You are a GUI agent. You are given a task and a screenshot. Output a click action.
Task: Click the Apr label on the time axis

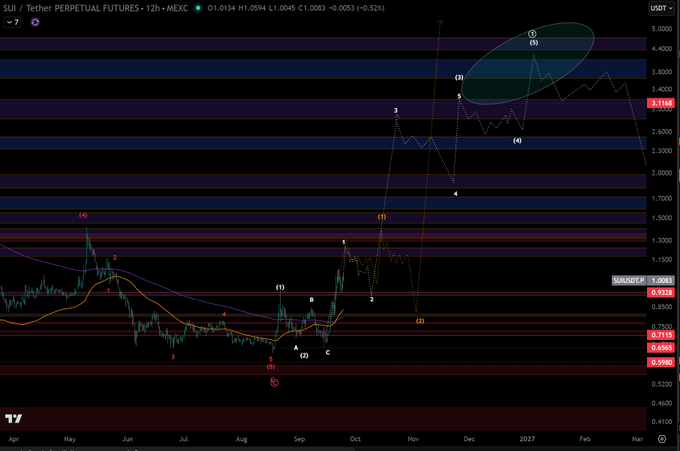coord(13,439)
